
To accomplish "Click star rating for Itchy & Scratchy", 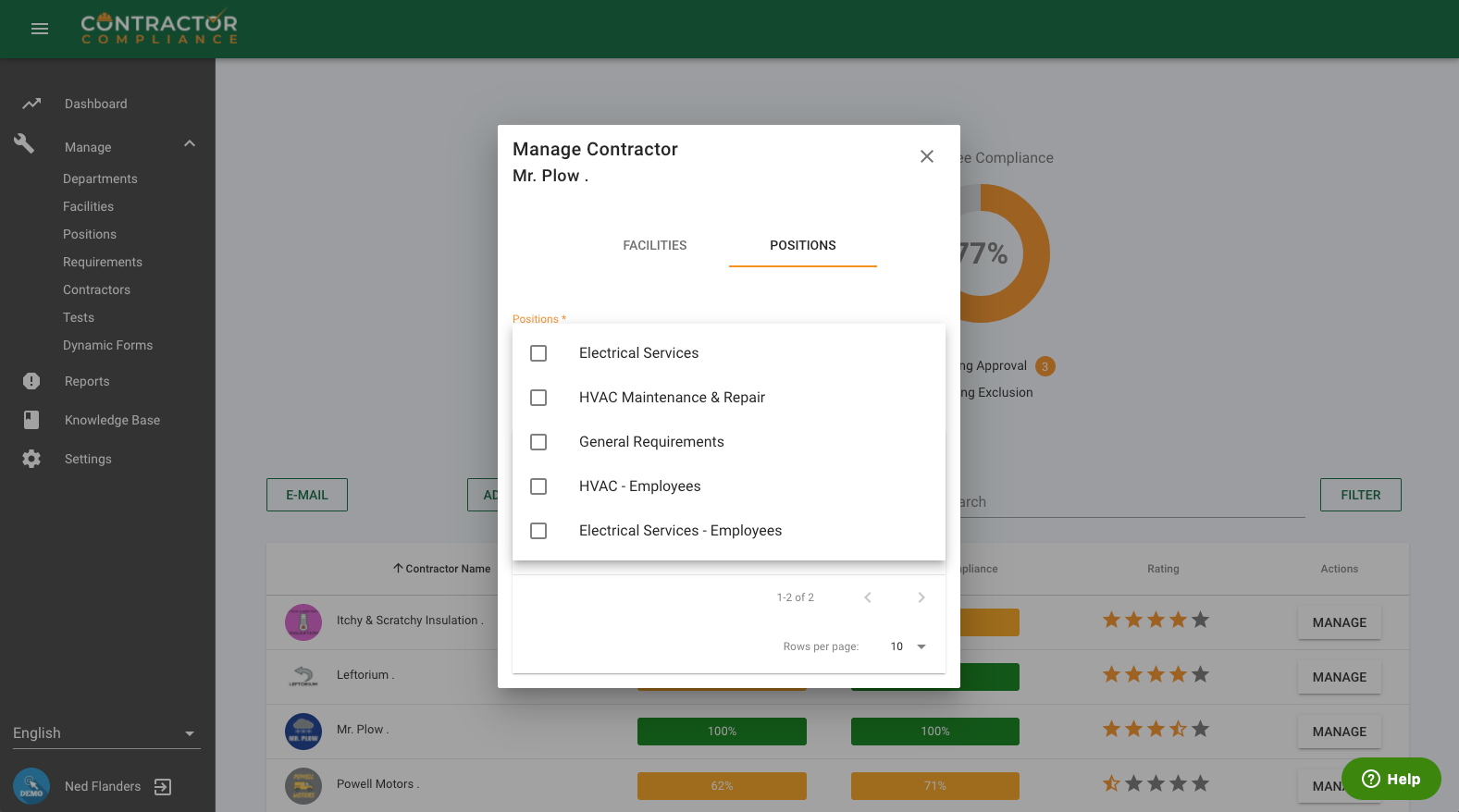I will tap(1156, 620).
